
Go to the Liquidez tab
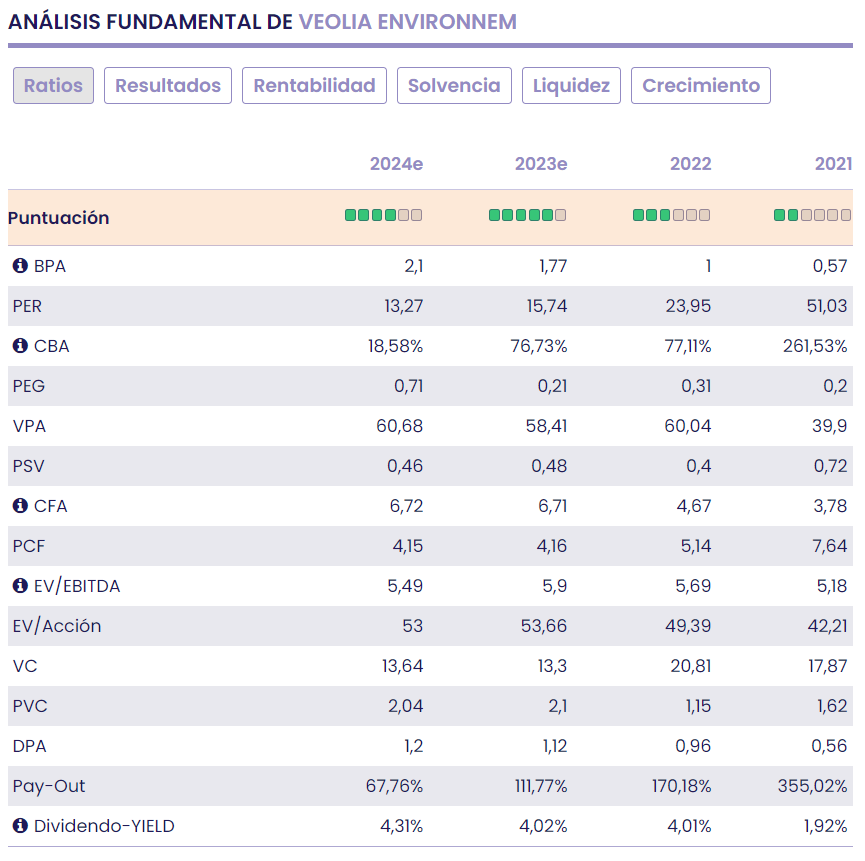(571, 86)
